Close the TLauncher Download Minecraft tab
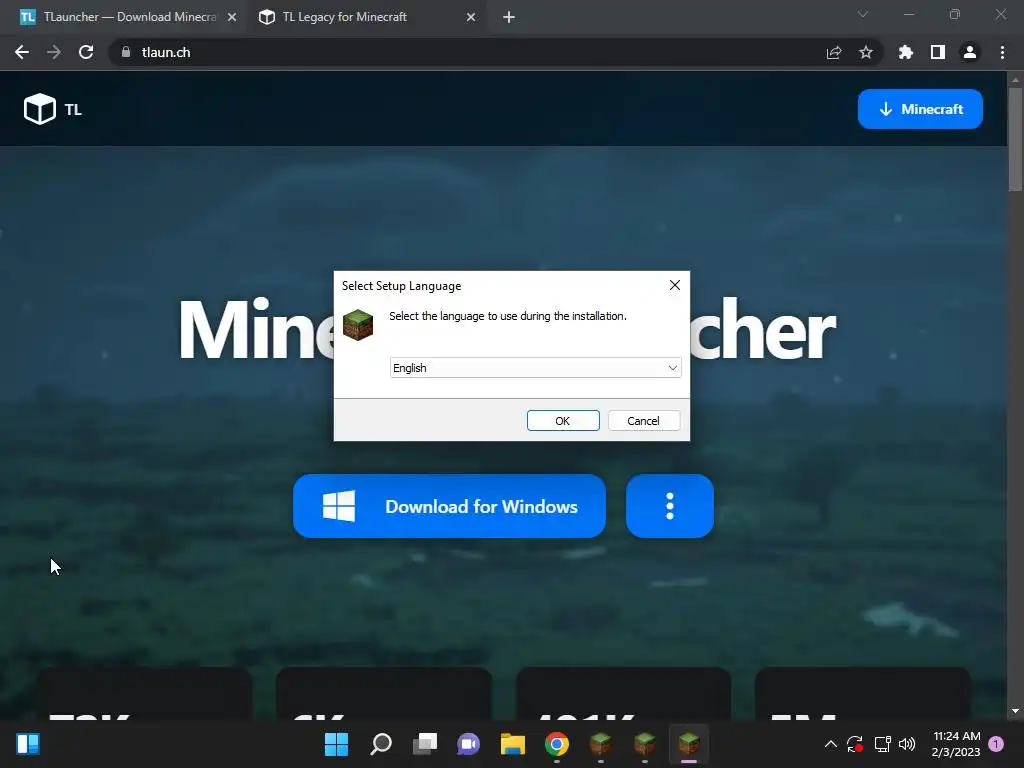1024x768 pixels. click(232, 18)
